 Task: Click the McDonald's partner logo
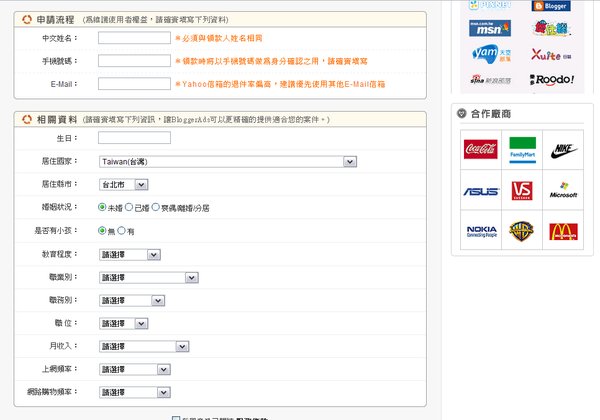[563, 231]
